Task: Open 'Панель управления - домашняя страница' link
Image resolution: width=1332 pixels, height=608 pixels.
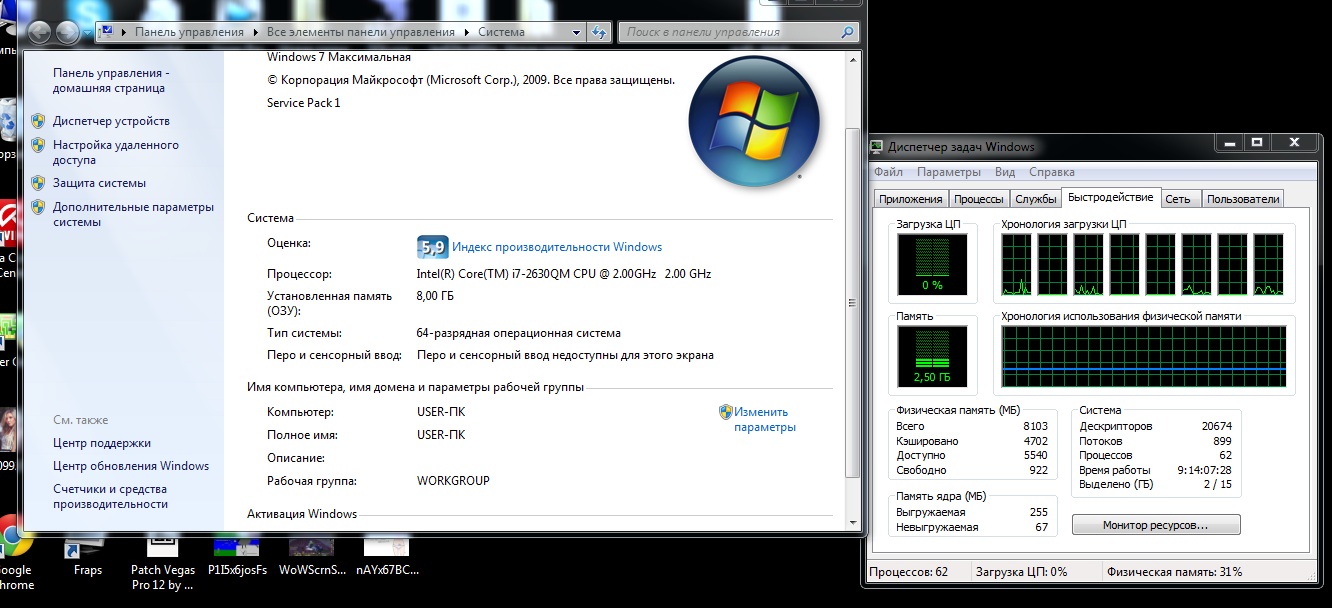Action: pos(111,81)
